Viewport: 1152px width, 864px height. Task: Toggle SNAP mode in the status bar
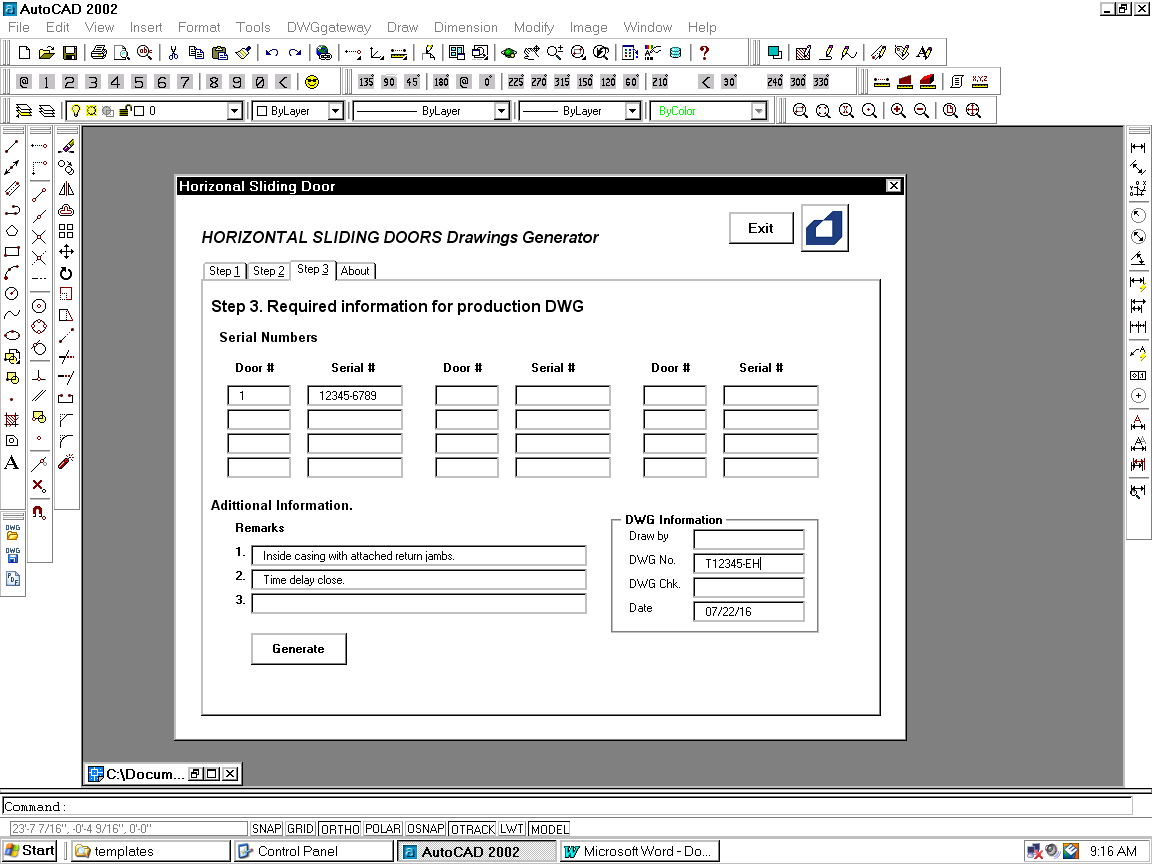click(x=267, y=828)
